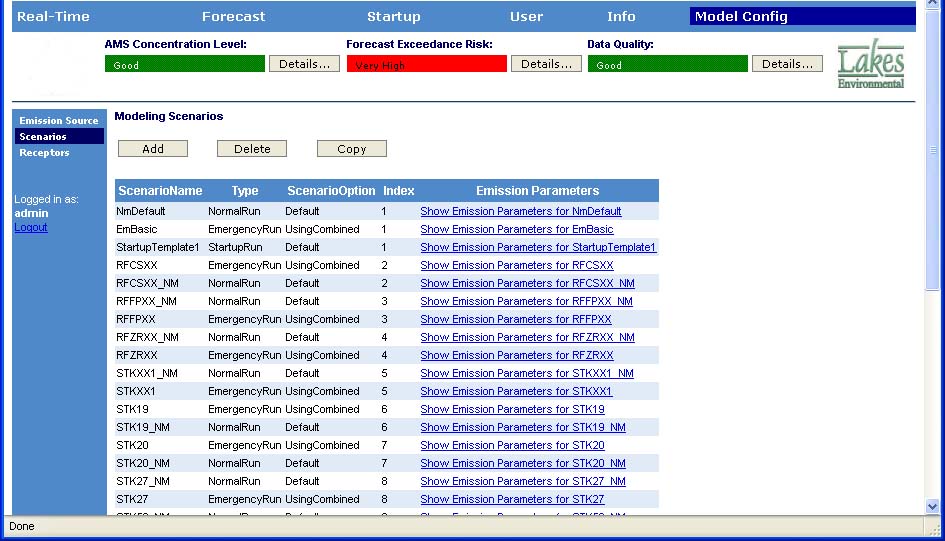945x541 pixels.
Task: Open Details for Forecast Exceedance Risk
Action: pyautogui.click(x=546, y=64)
